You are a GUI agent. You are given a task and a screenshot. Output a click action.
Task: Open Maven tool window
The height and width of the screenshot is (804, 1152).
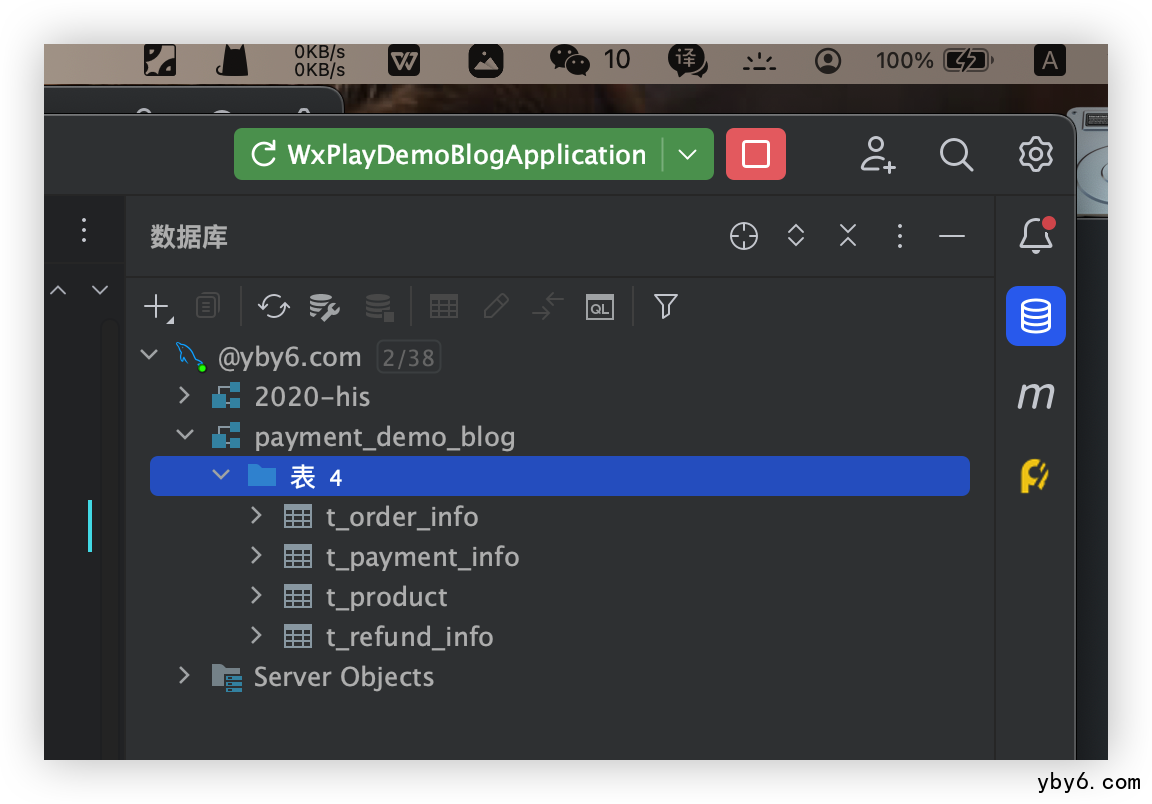[x=1035, y=395]
